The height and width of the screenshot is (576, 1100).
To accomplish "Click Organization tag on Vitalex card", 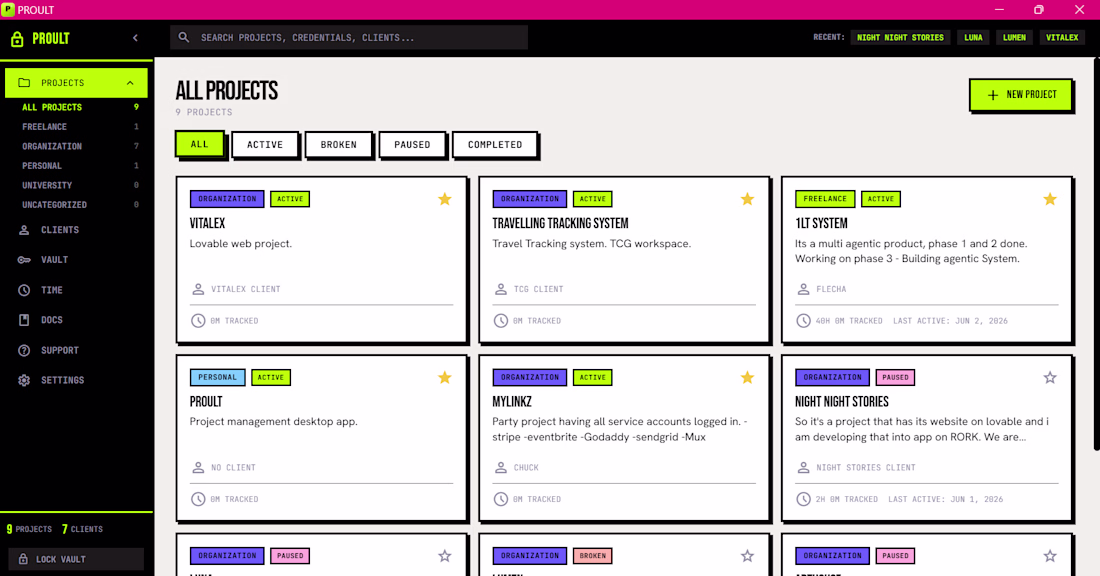I will click(227, 199).
